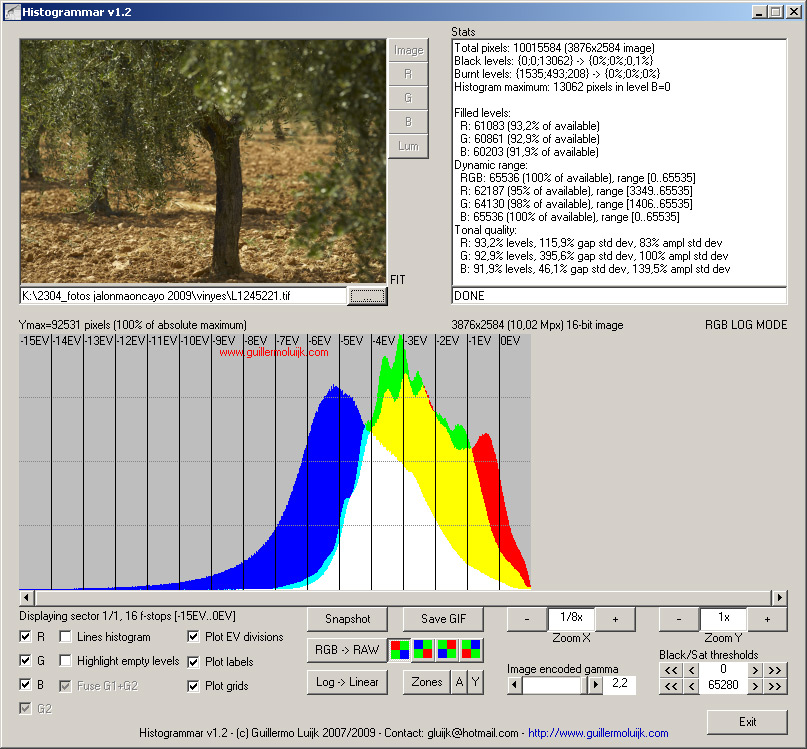Click the Fuse G1+G2 checkbox
Screen dimensions: 807x749
point(65,686)
